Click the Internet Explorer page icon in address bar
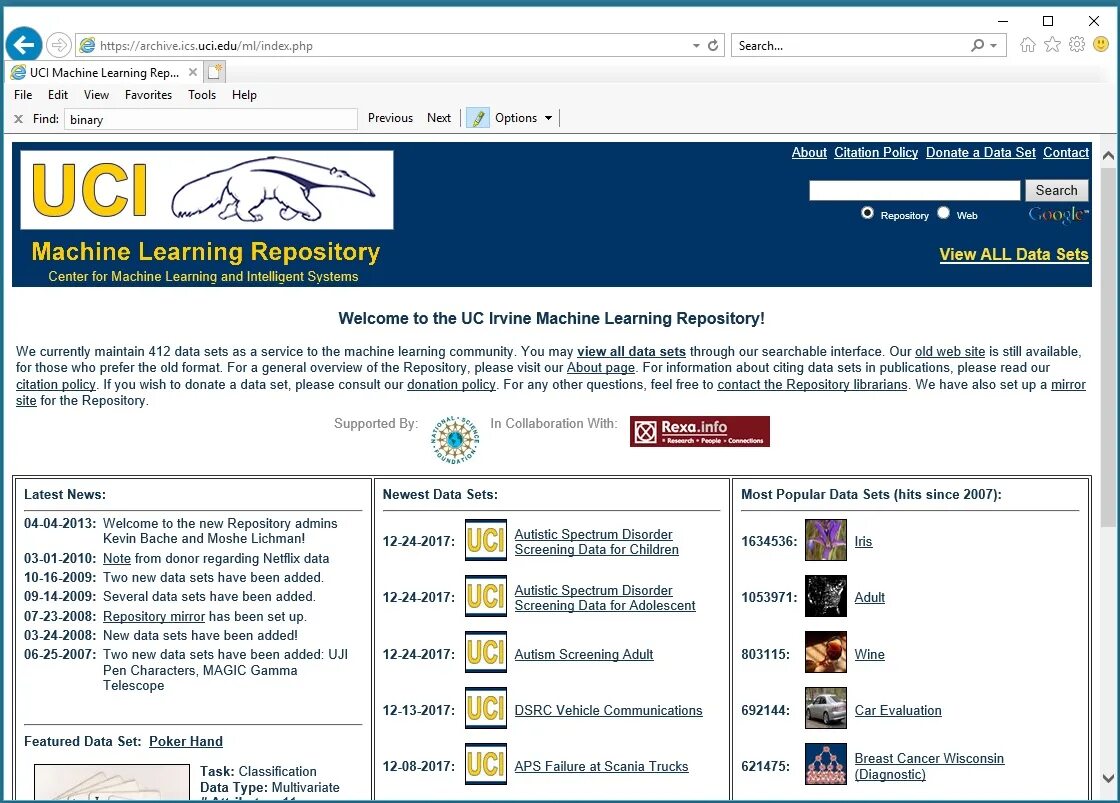The image size is (1120, 803). [87, 45]
